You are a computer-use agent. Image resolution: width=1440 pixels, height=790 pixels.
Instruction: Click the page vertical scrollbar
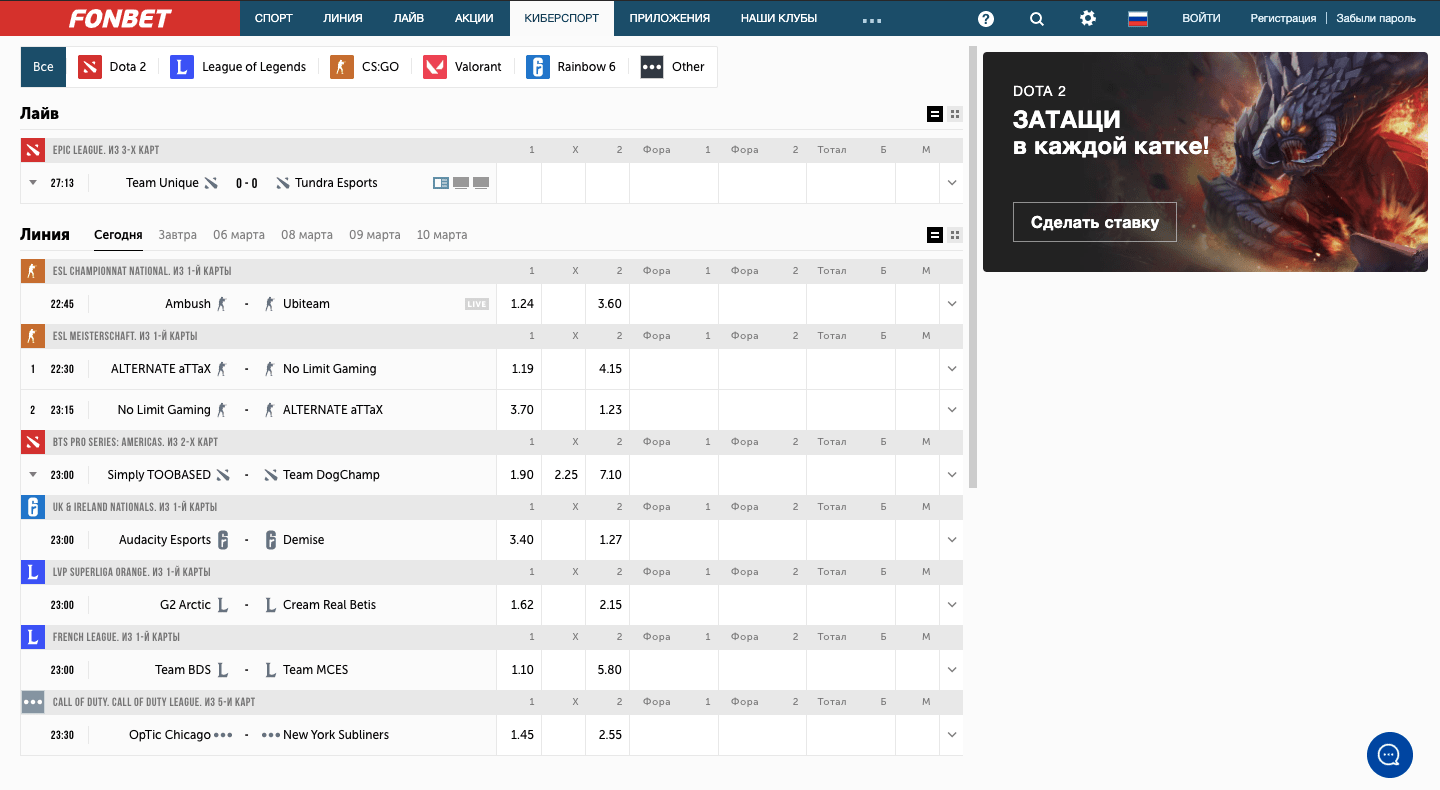point(973,266)
